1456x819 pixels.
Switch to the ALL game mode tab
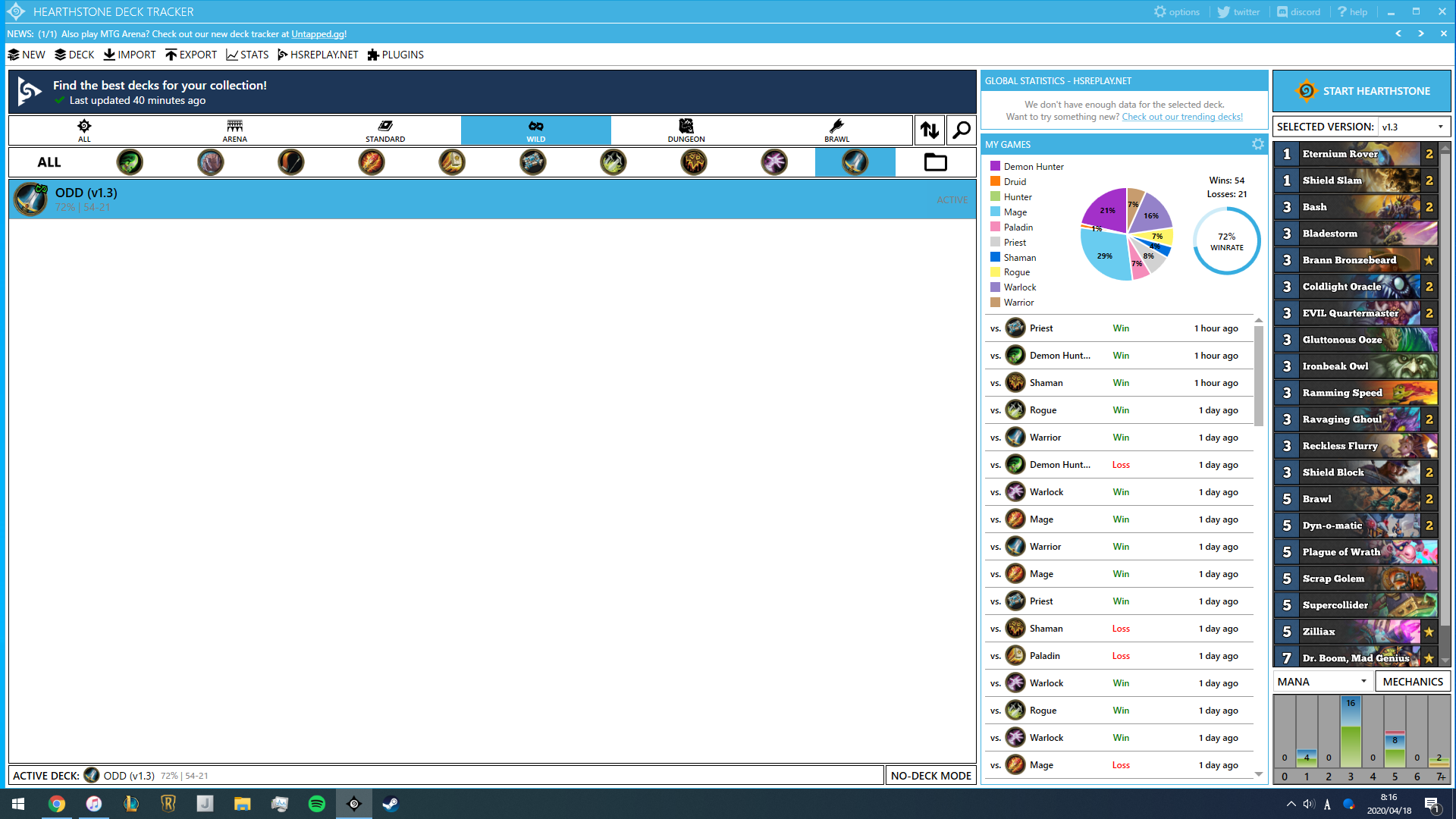pyautogui.click(x=84, y=130)
